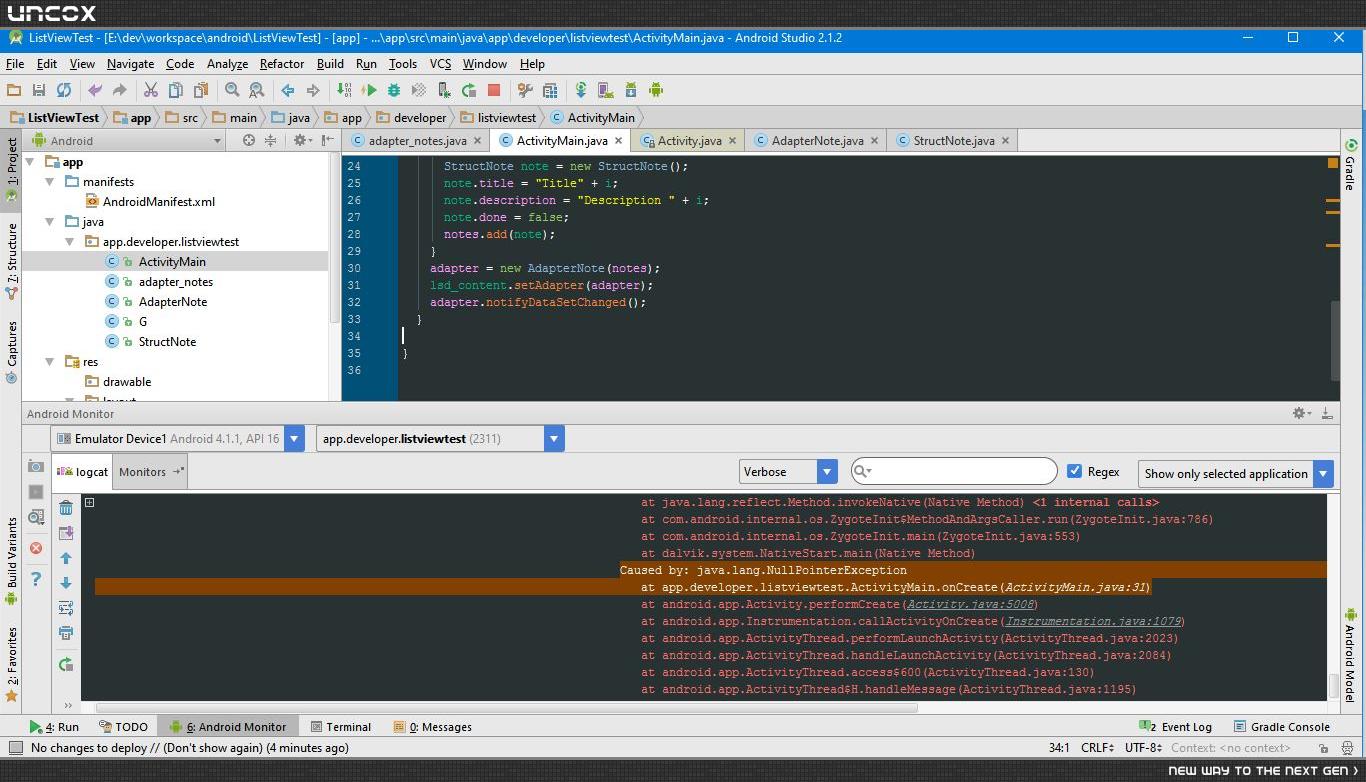1366x782 pixels.
Task: Collapse the res tree node
Action: pos(50,362)
